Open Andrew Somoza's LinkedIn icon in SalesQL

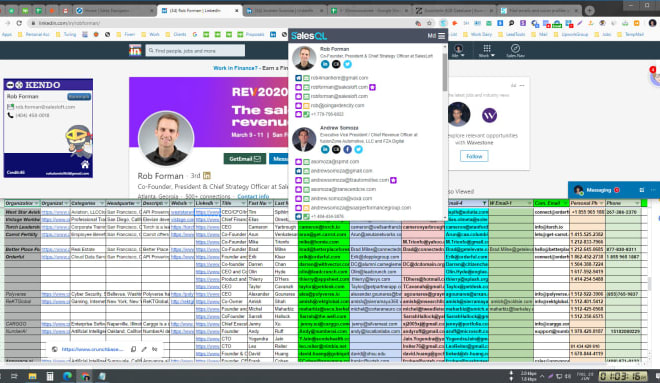(x=325, y=149)
